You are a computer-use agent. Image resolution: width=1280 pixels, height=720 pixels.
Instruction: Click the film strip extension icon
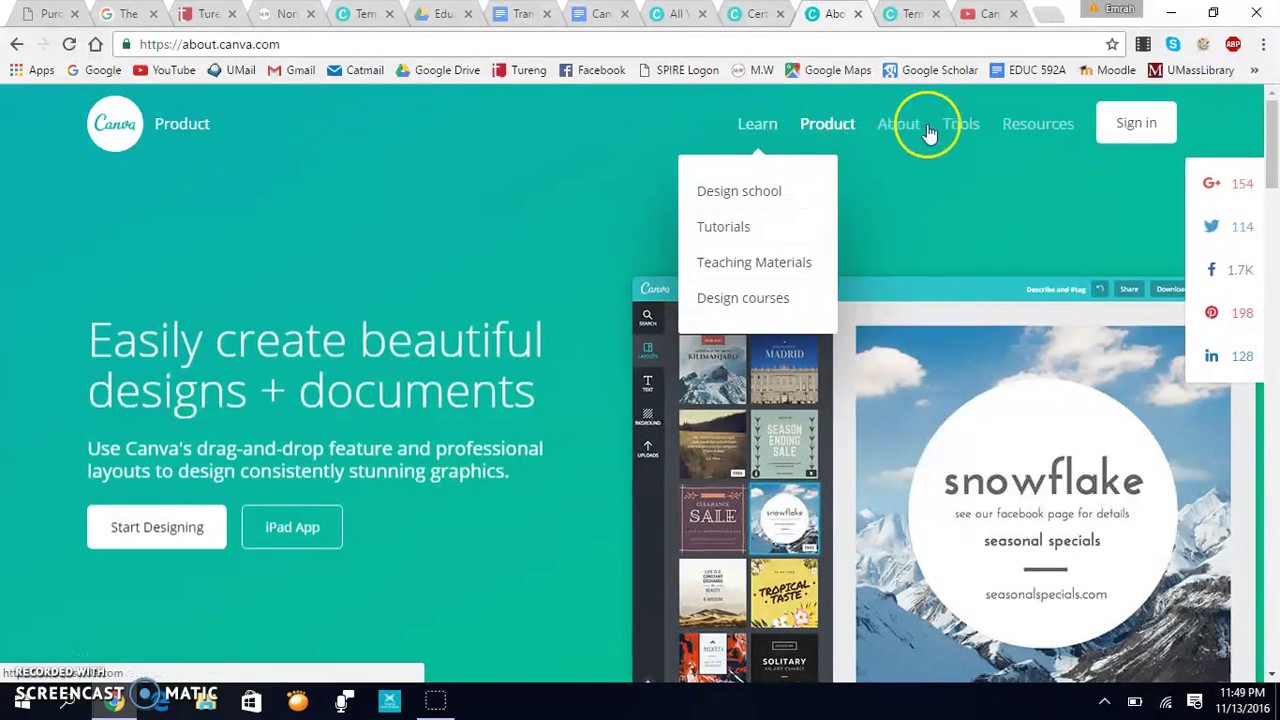click(x=1143, y=44)
